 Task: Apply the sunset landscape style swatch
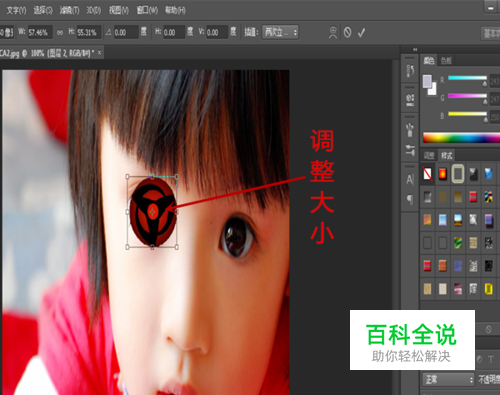pyautogui.click(x=458, y=220)
